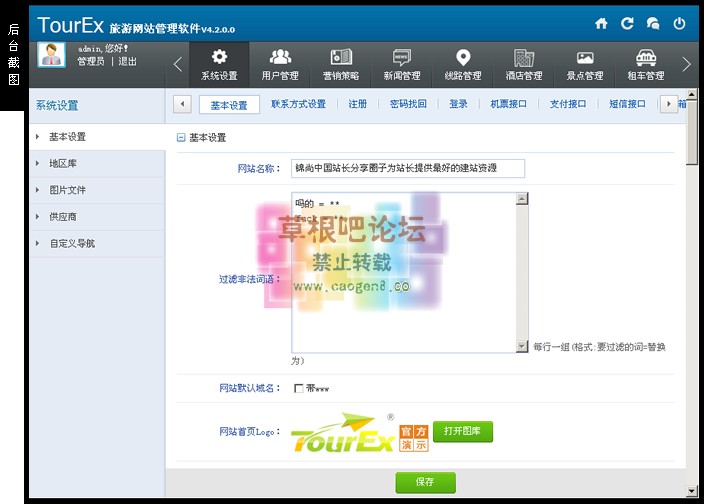Toggle the 带www default domain checkbox
The width and height of the screenshot is (704, 504).
(298, 388)
